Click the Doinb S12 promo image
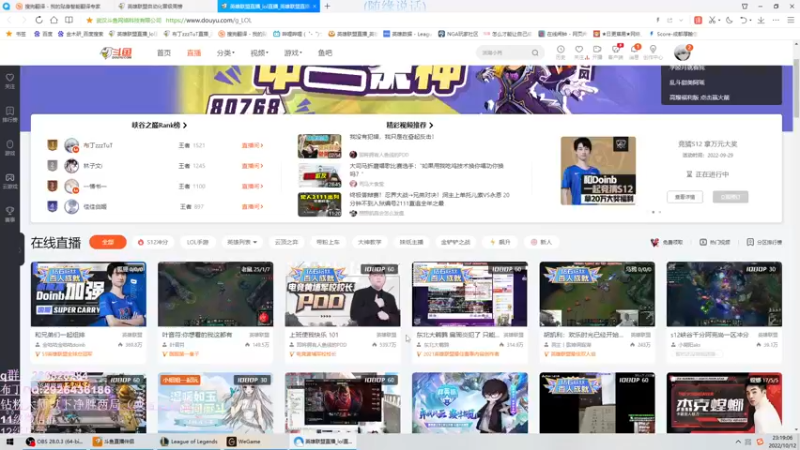Image resolution: width=800 pixels, height=450 pixels. (x=598, y=170)
